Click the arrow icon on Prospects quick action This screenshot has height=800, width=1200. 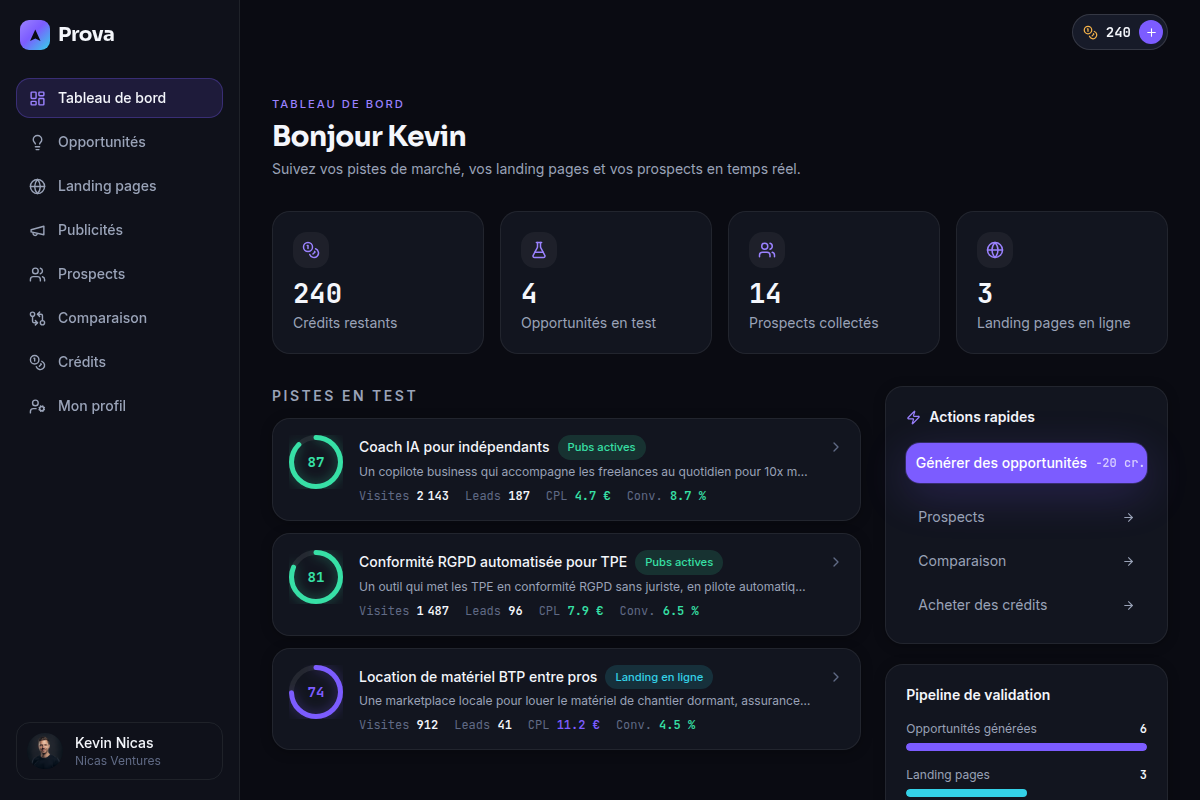pos(1129,517)
